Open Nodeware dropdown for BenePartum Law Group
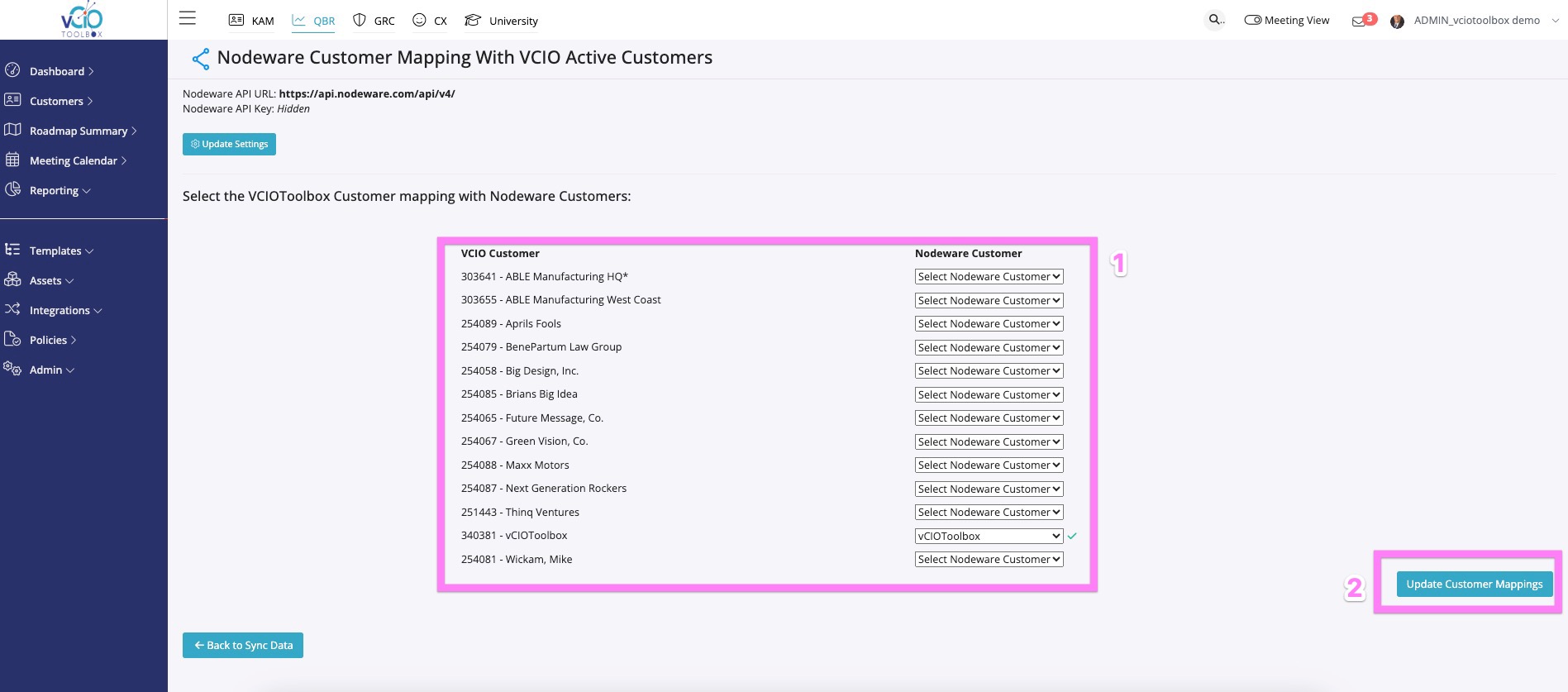Screen dimensions: 1568x692 tap(989, 347)
